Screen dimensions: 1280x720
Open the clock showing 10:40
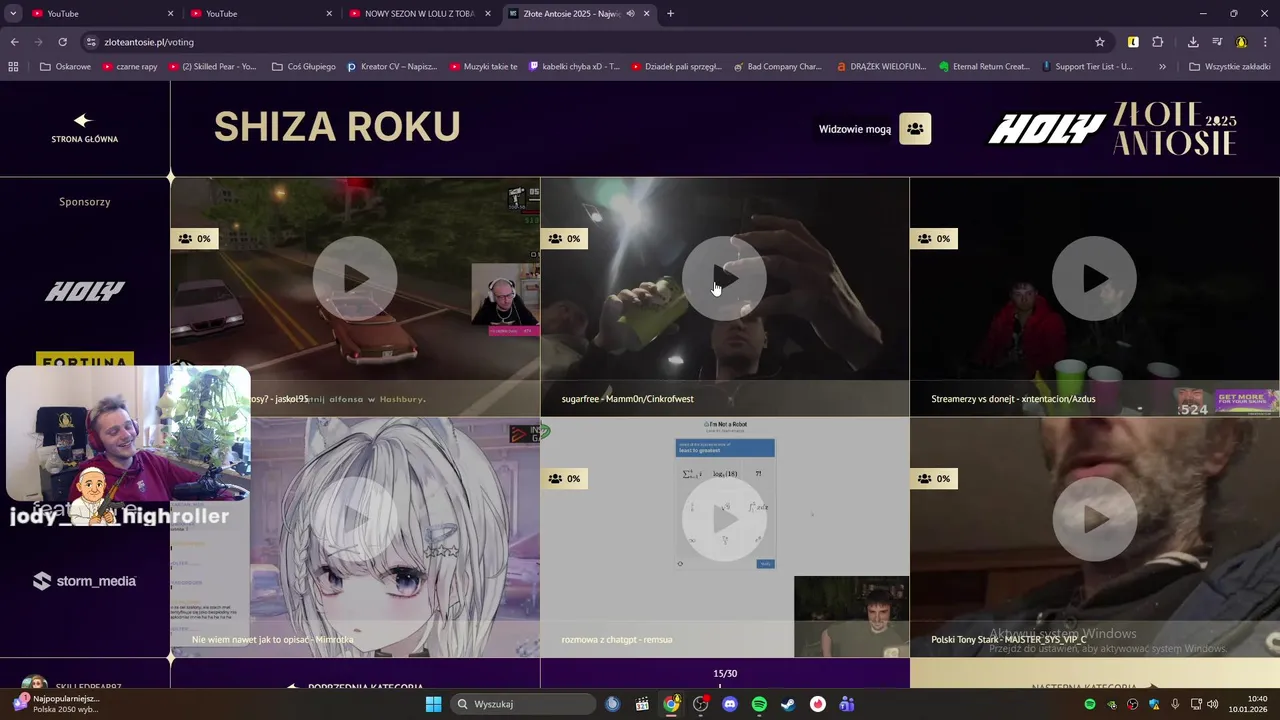click(1250, 704)
